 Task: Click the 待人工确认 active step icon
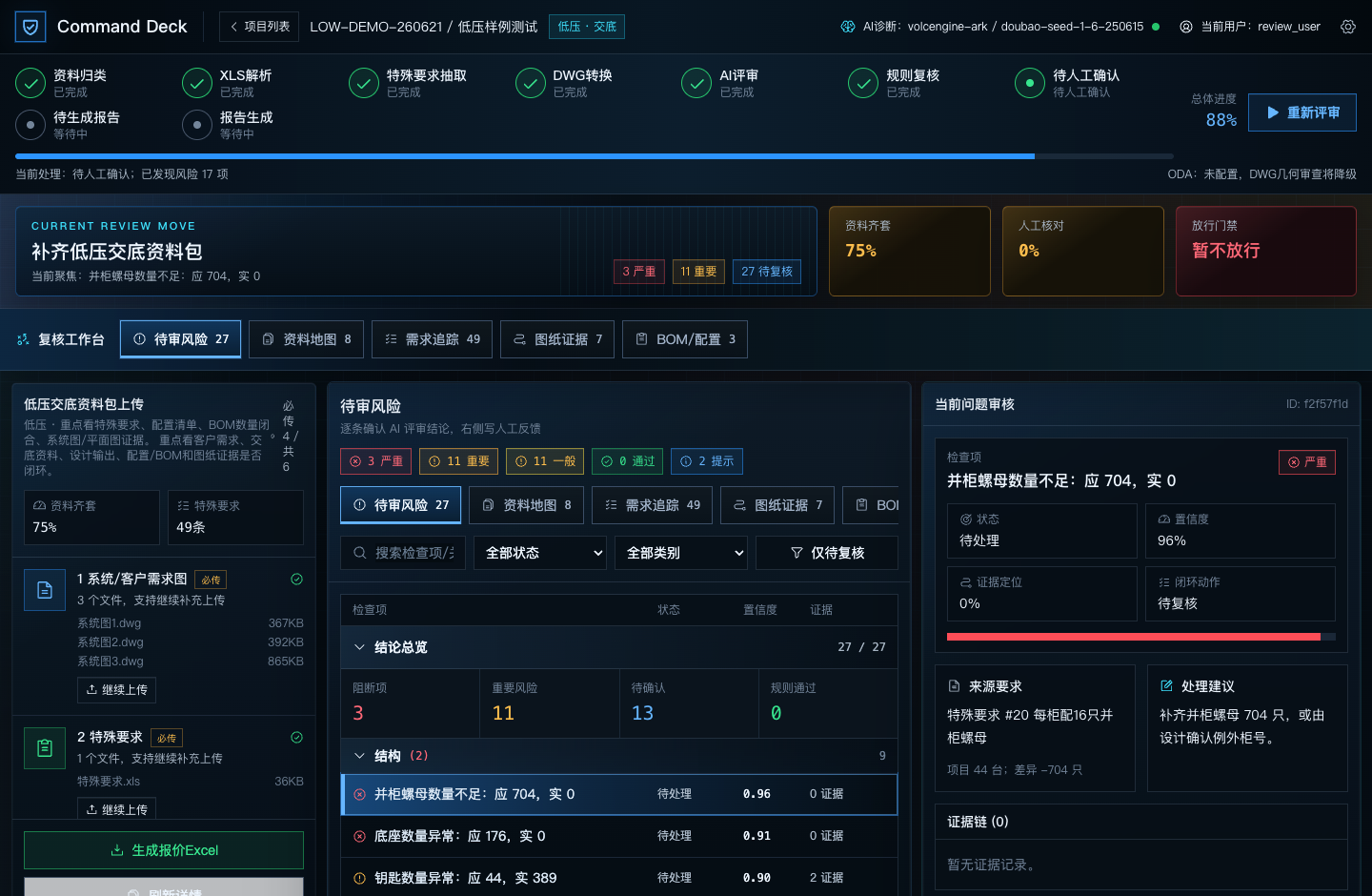coord(1030,83)
